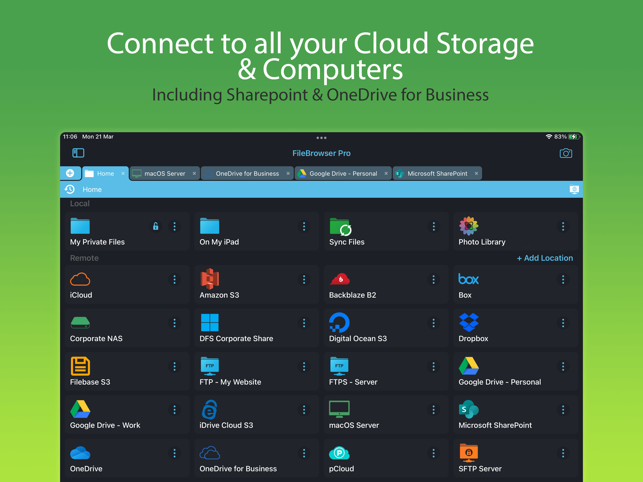Open options menu for On My iPad
643x482 pixels.
pyautogui.click(x=304, y=226)
